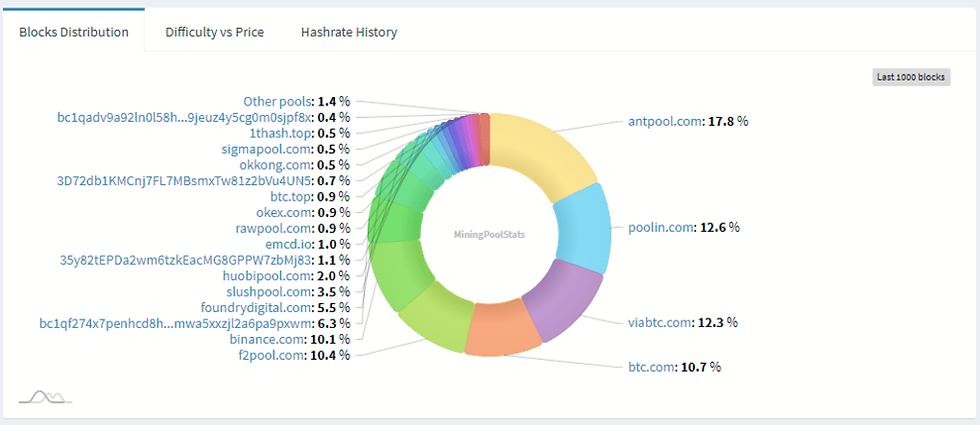Open the sigmapool.com link
This screenshot has height=425, width=980.
[266, 149]
